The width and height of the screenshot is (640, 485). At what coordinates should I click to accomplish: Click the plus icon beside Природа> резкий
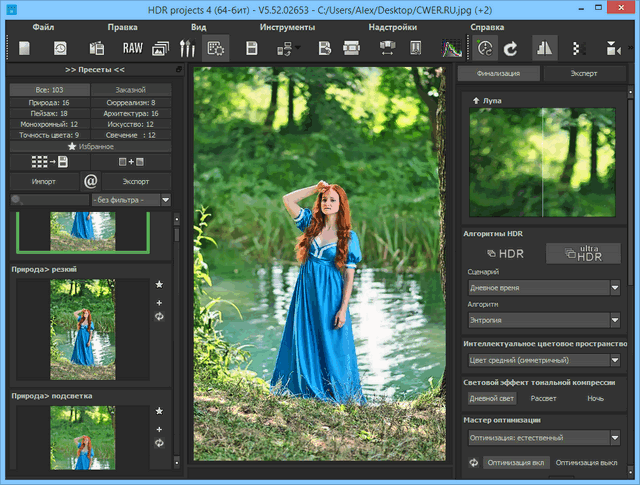159,303
